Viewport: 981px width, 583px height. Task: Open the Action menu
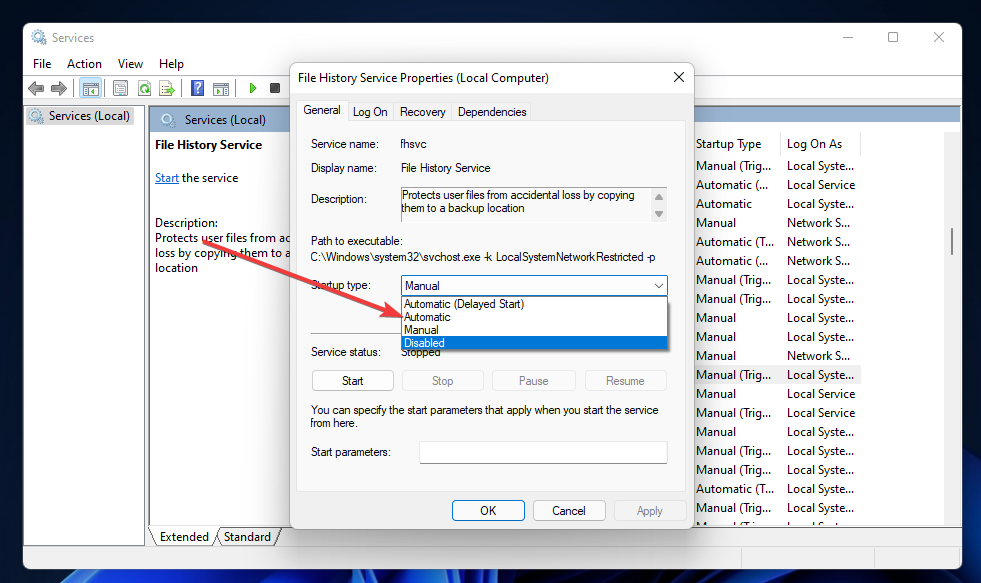[x=84, y=64]
